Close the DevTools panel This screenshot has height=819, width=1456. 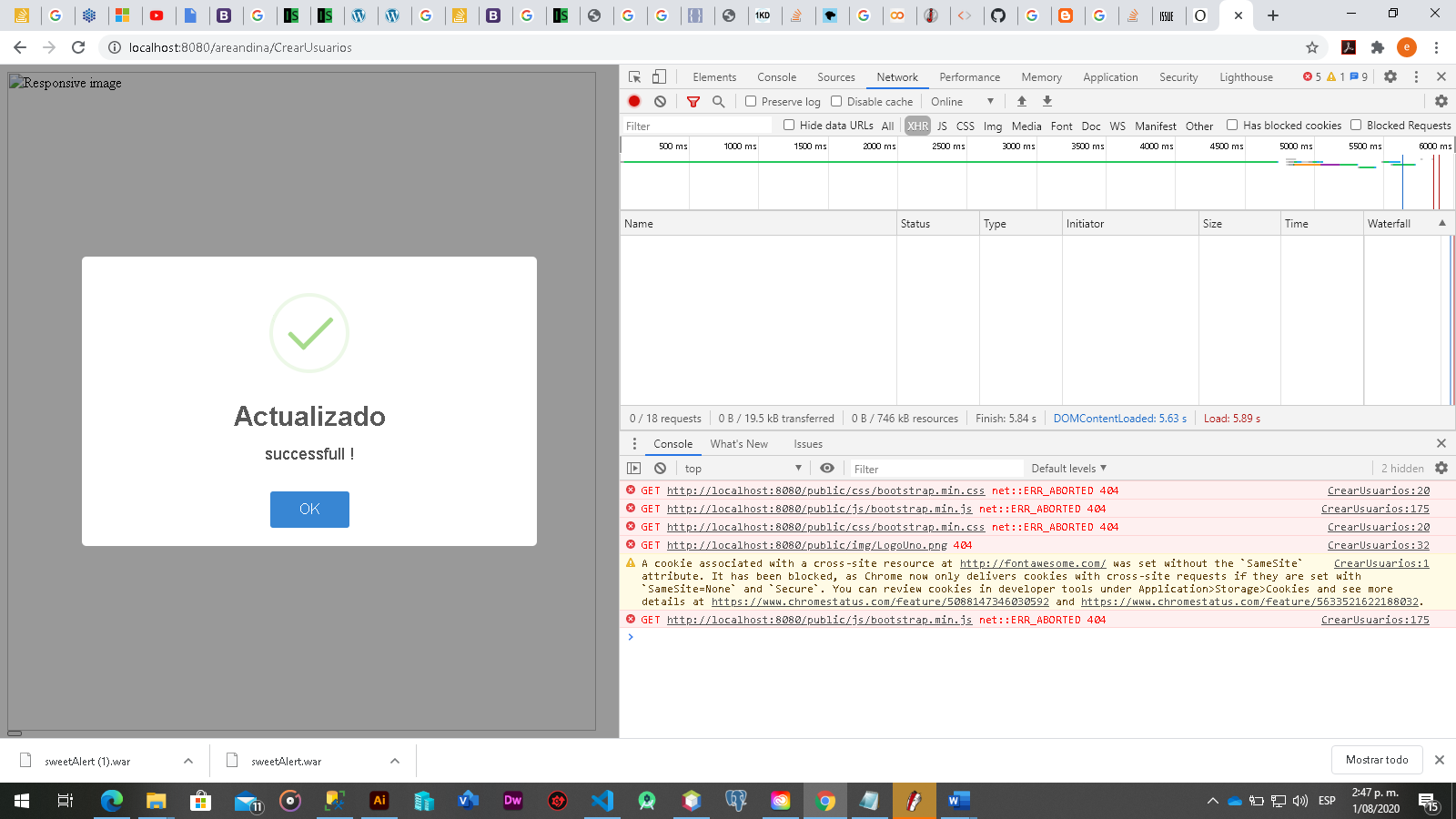1441,77
